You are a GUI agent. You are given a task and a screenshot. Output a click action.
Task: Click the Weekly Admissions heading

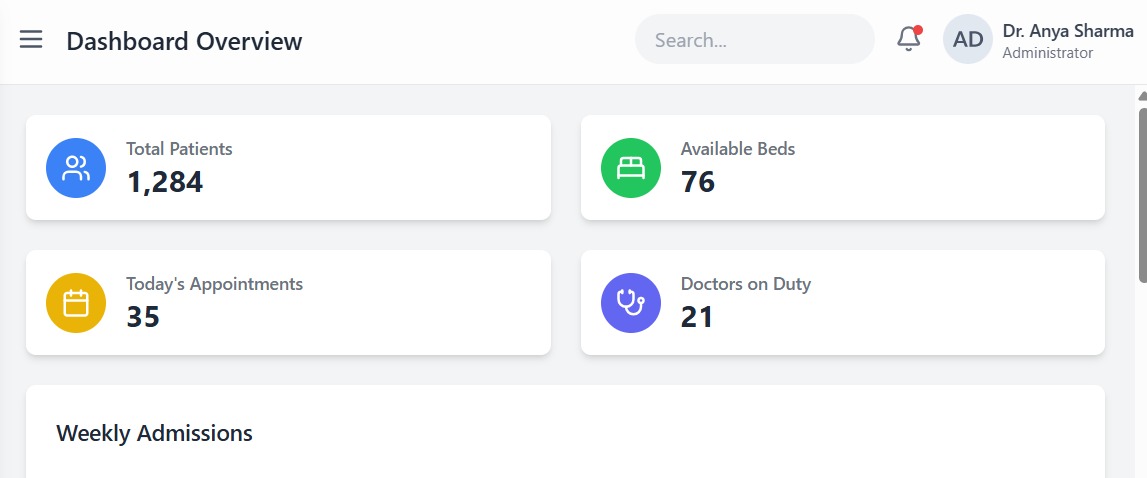click(x=154, y=433)
